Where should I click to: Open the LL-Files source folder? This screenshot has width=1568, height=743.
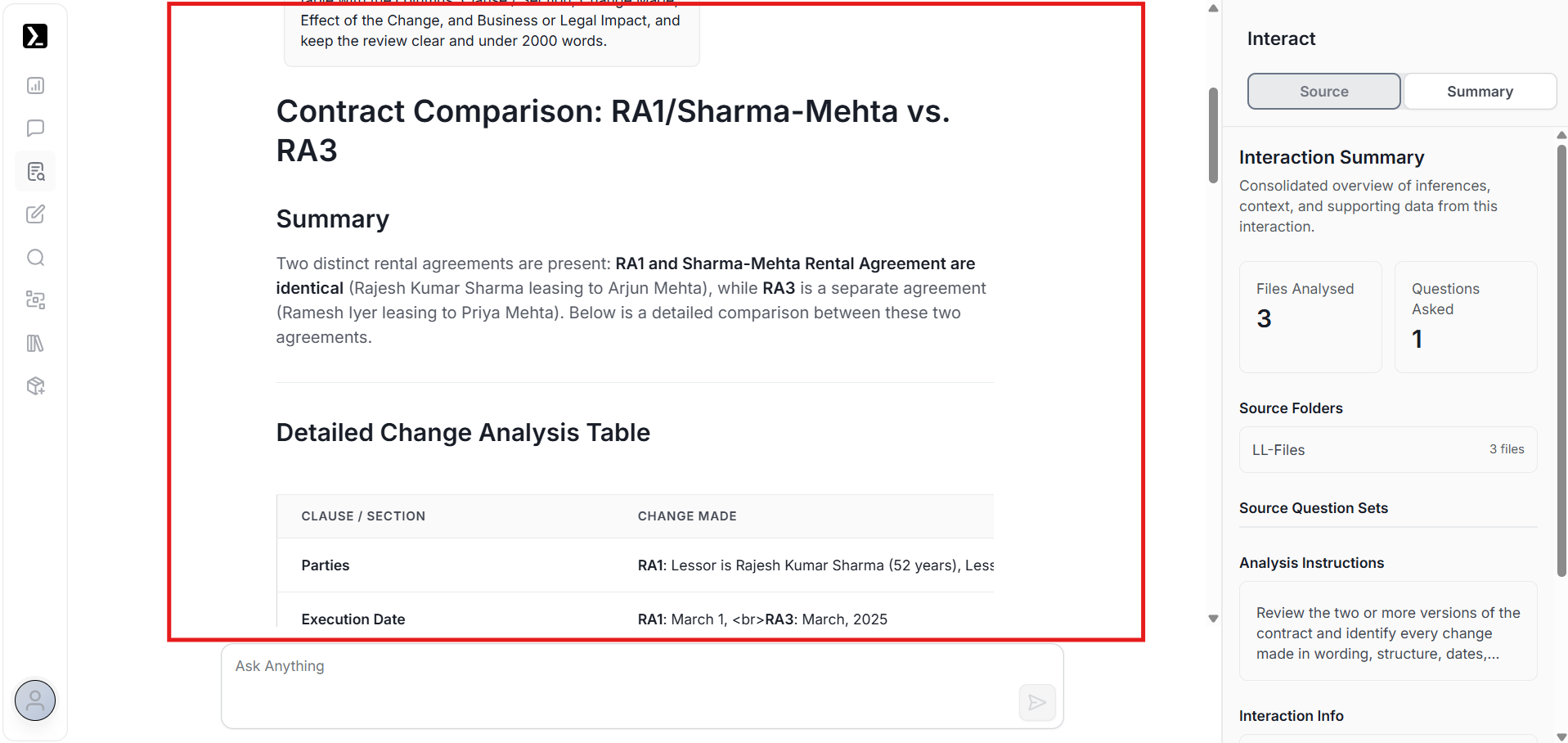point(1387,450)
